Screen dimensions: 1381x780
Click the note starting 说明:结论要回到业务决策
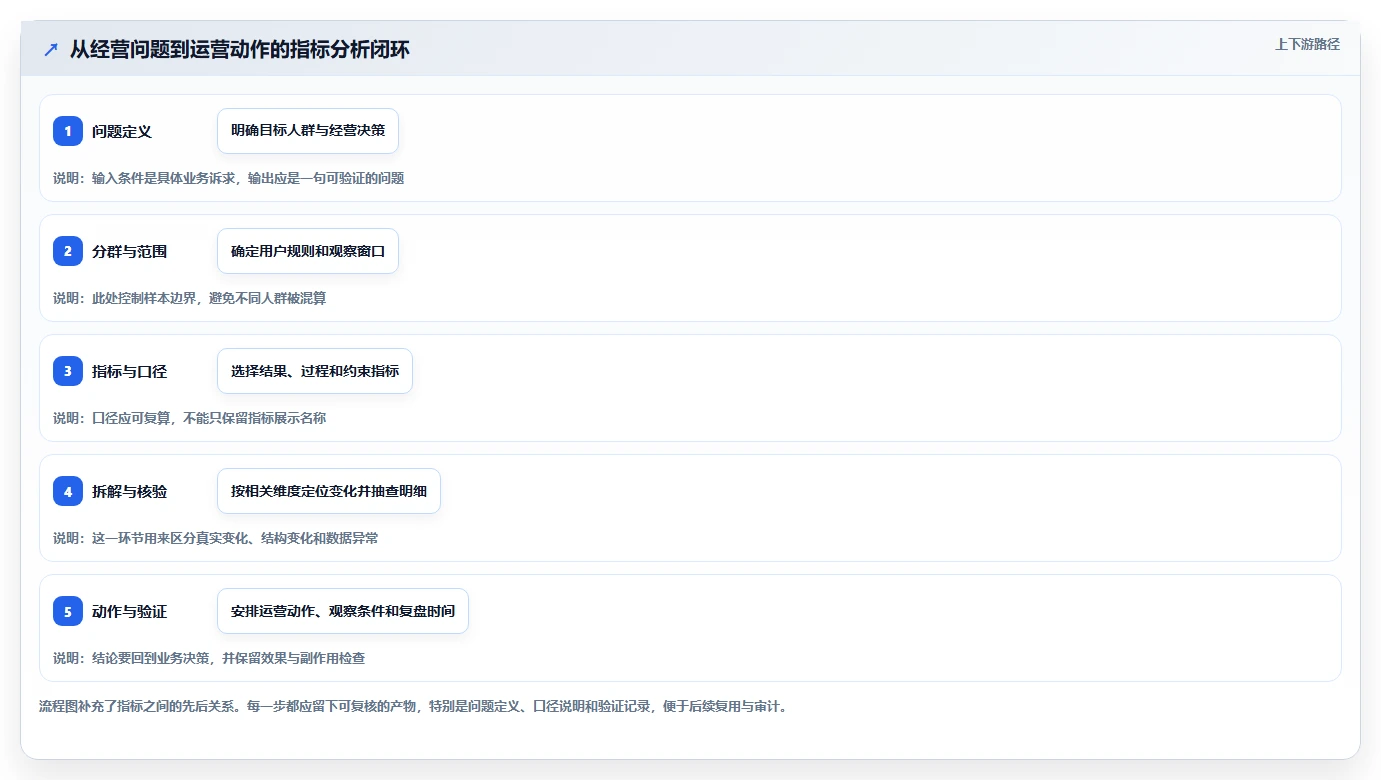[x=209, y=658]
